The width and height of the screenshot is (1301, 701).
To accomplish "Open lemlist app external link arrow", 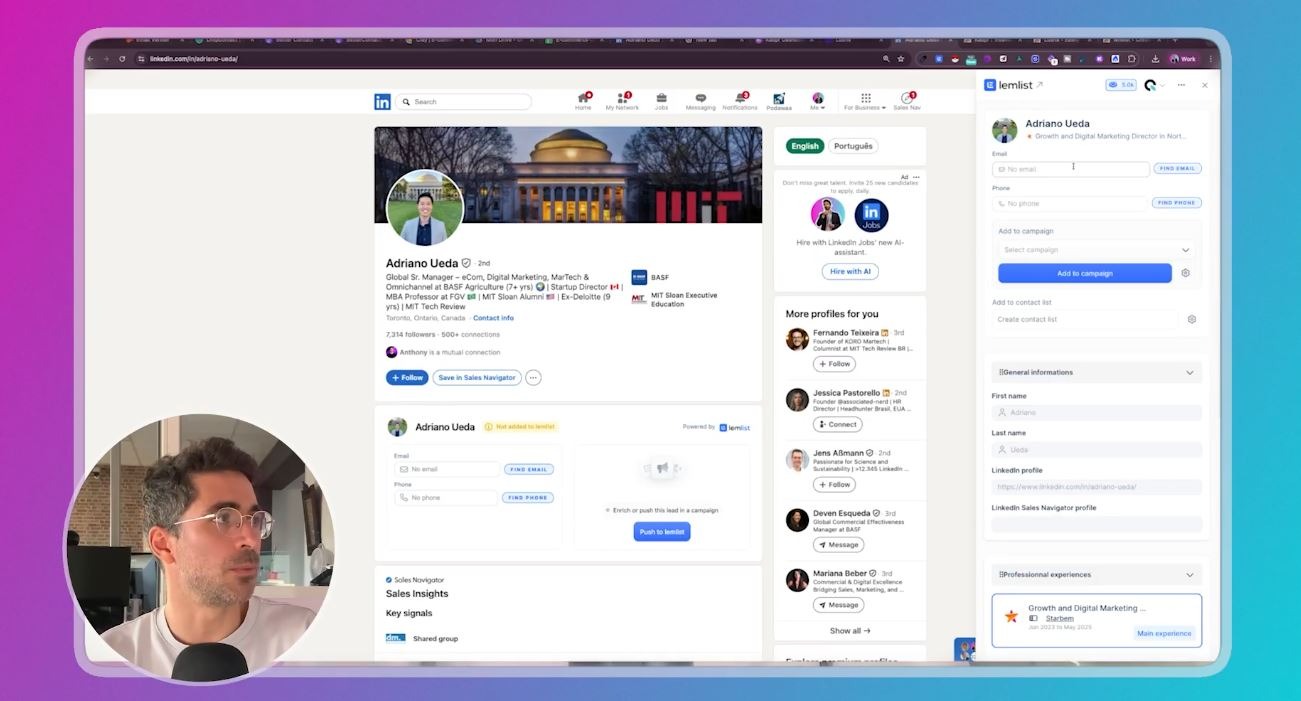I will [1040, 85].
